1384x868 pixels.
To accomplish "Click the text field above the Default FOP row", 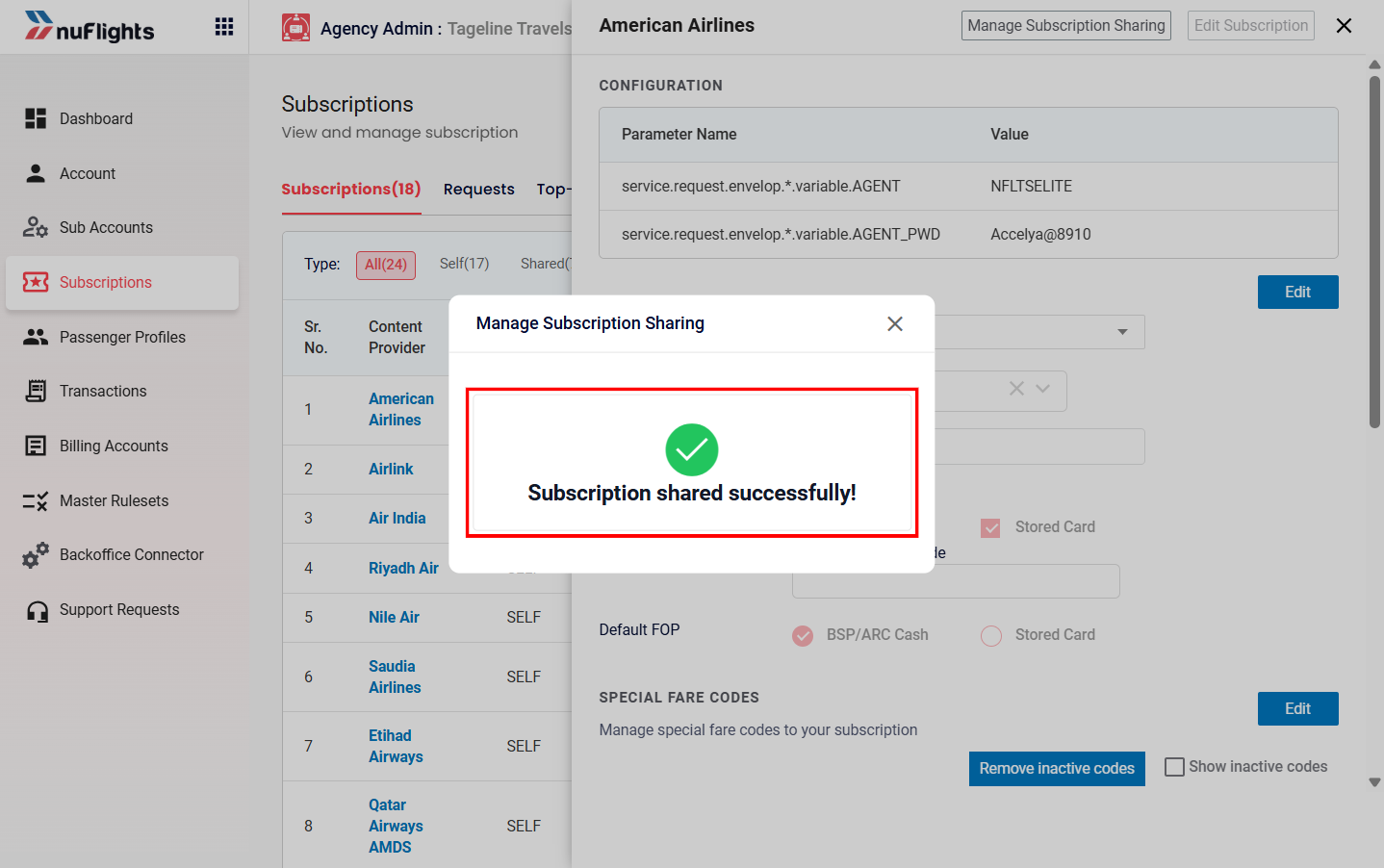I will [956, 581].
